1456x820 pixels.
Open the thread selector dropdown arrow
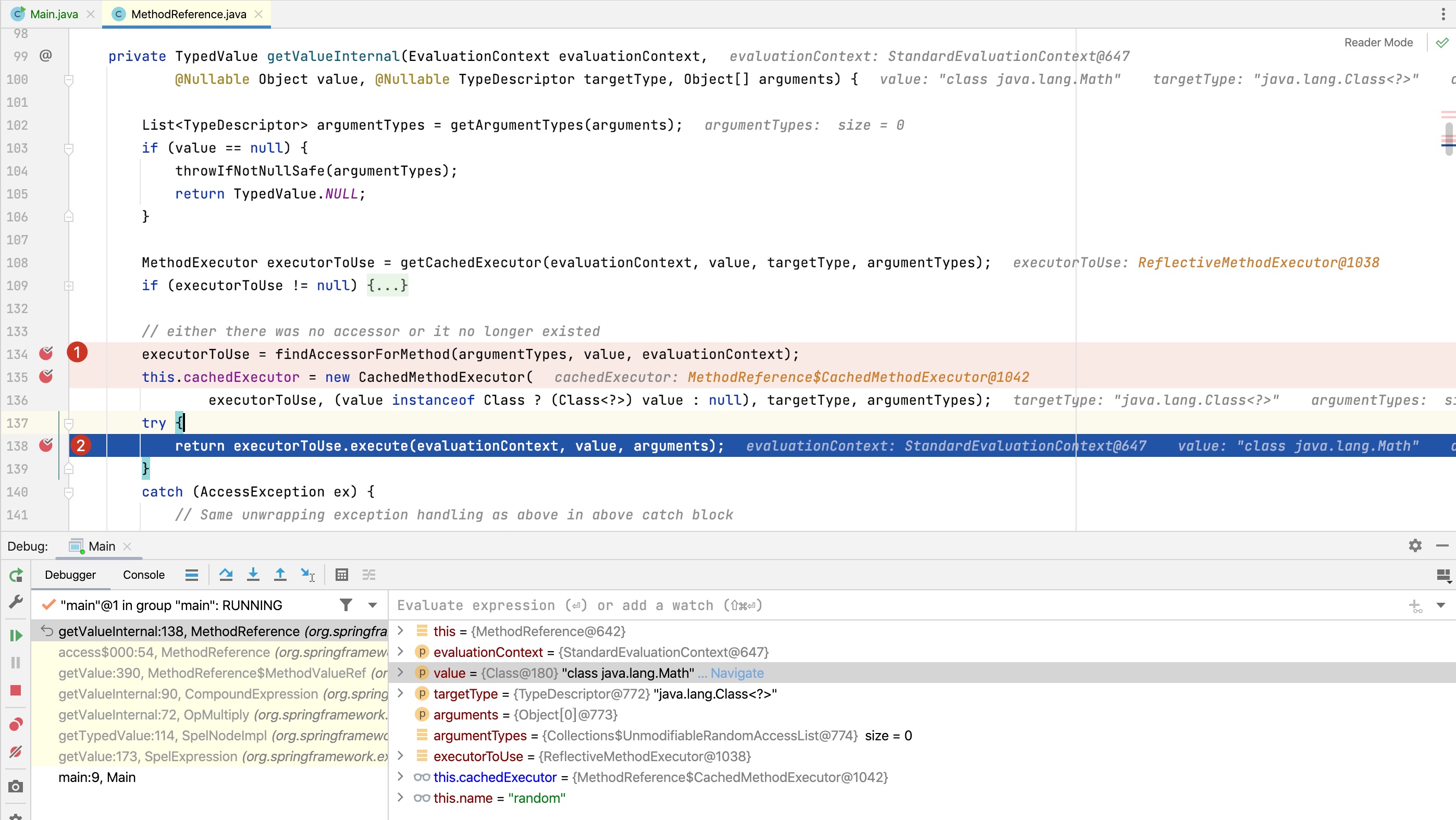(373, 605)
